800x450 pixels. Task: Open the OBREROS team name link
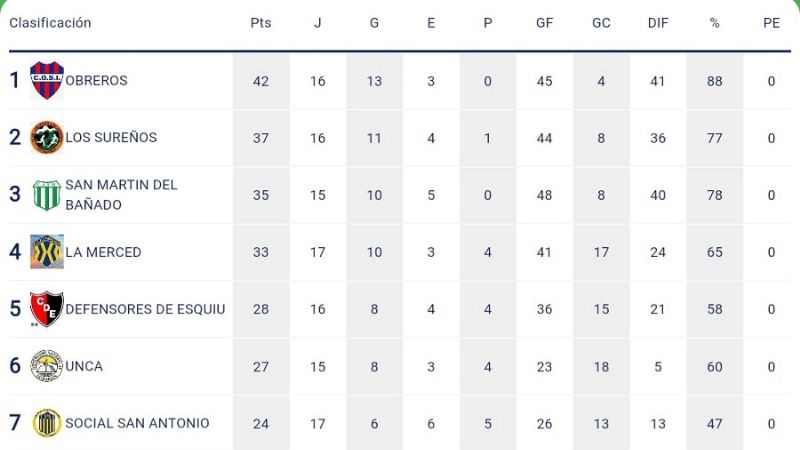(96, 80)
